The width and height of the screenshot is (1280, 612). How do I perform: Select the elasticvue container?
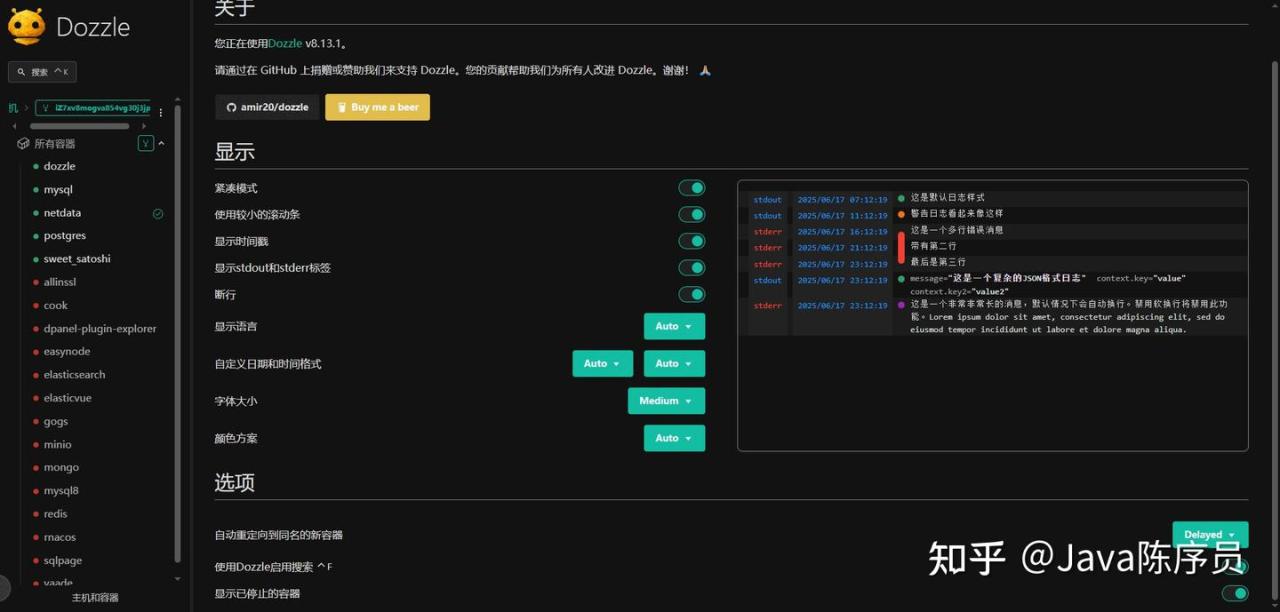coord(67,398)
